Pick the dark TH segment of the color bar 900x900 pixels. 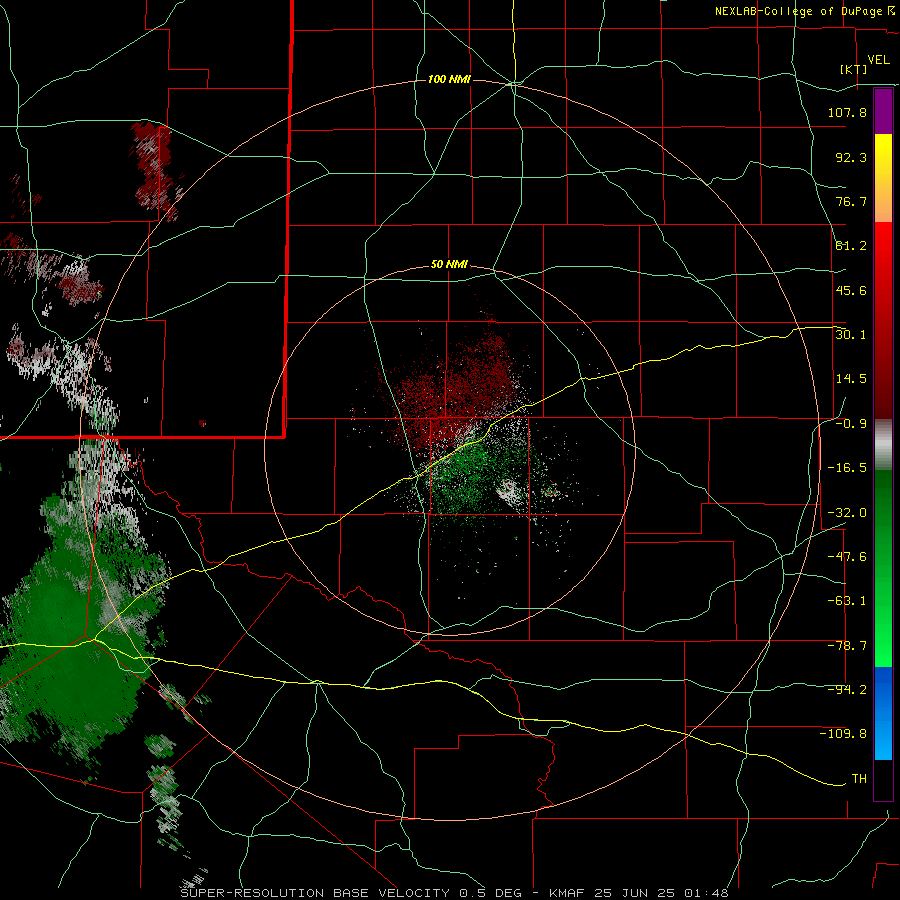[x=883, y=779]
